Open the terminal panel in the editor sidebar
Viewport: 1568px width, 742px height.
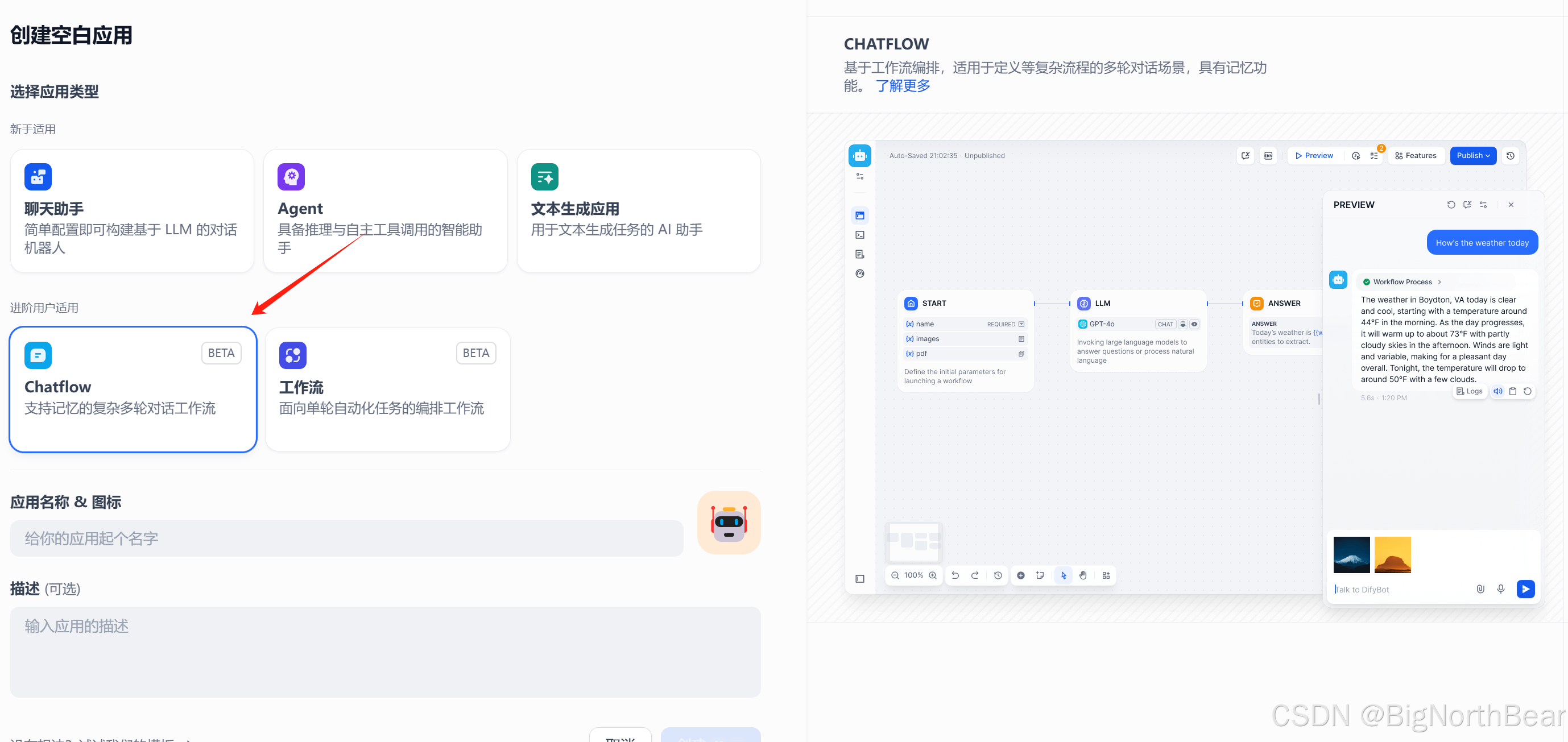click(860, 235)
